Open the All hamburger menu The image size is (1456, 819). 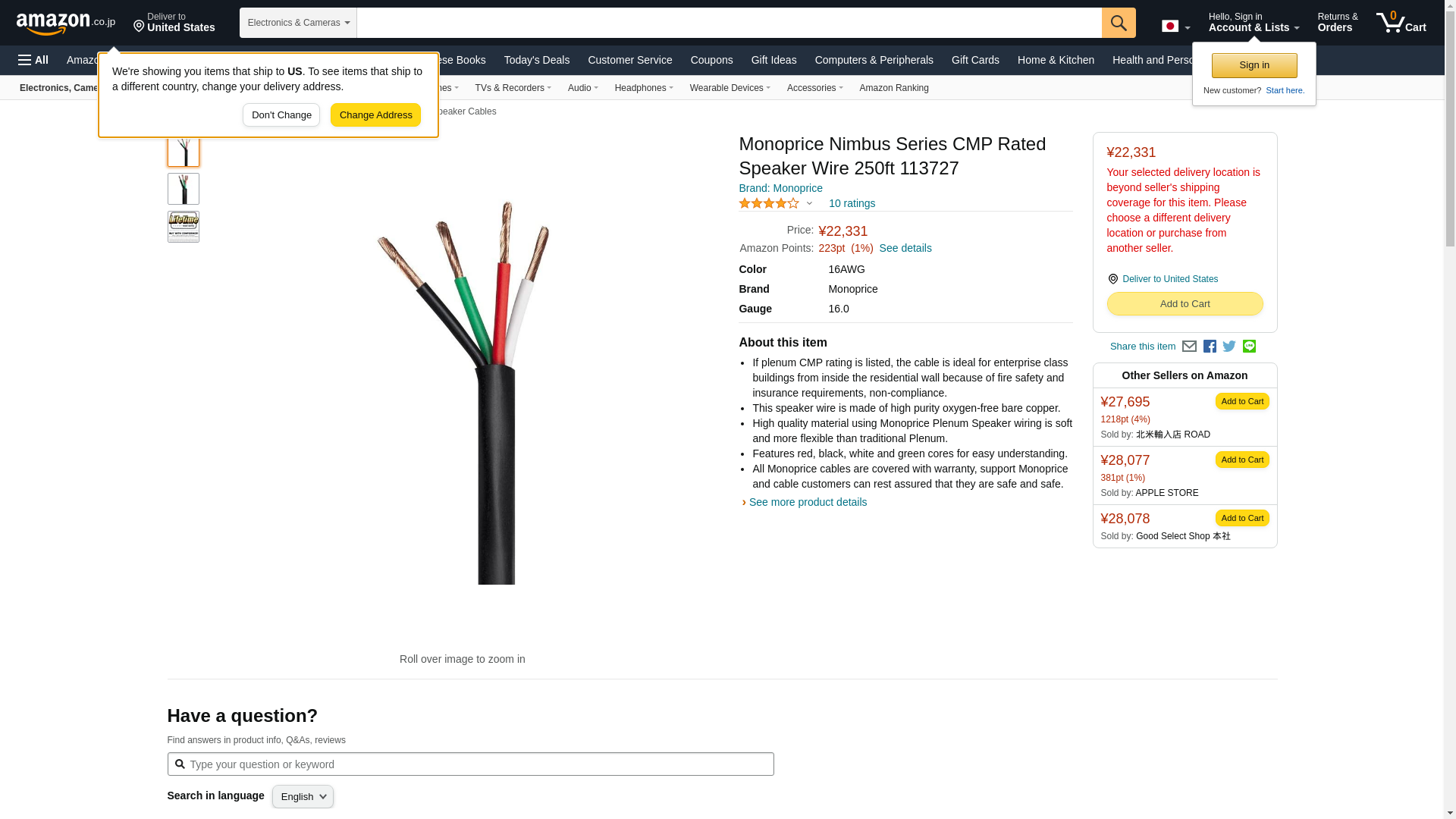tap(33, 60)
